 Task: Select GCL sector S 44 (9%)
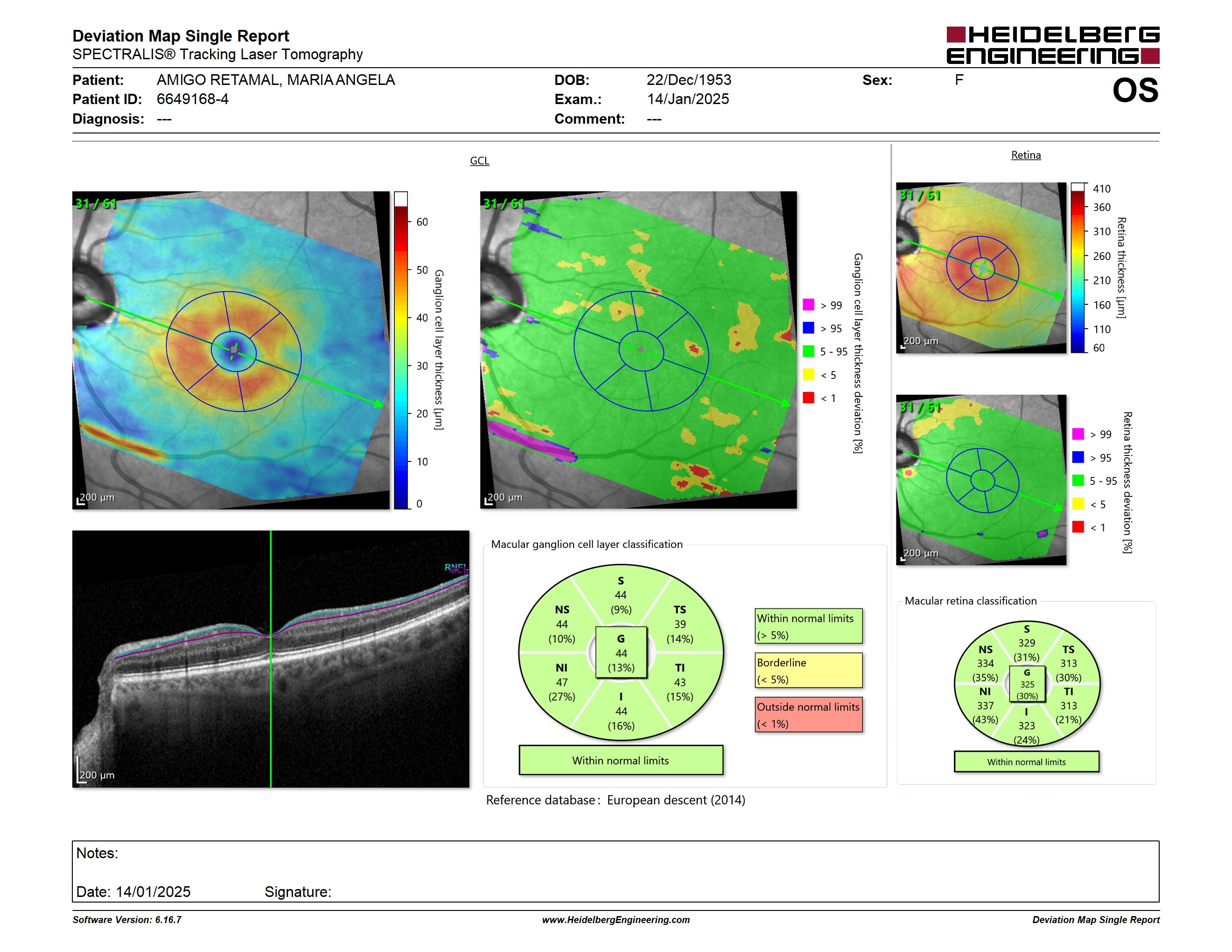click(x=621, y=595)
